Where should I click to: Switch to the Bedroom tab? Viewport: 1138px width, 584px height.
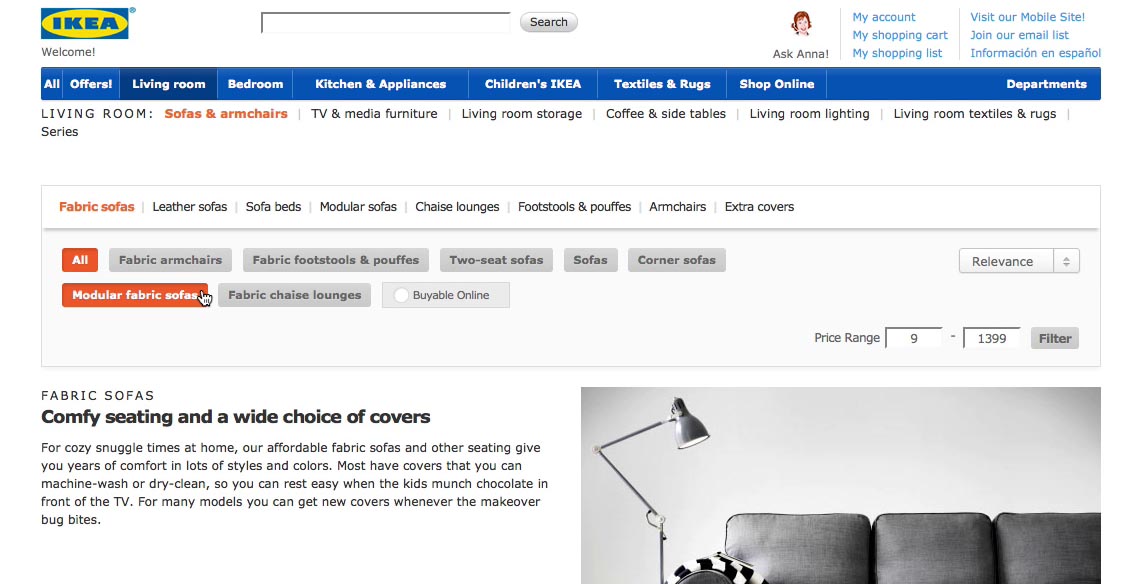click(255, 84)
